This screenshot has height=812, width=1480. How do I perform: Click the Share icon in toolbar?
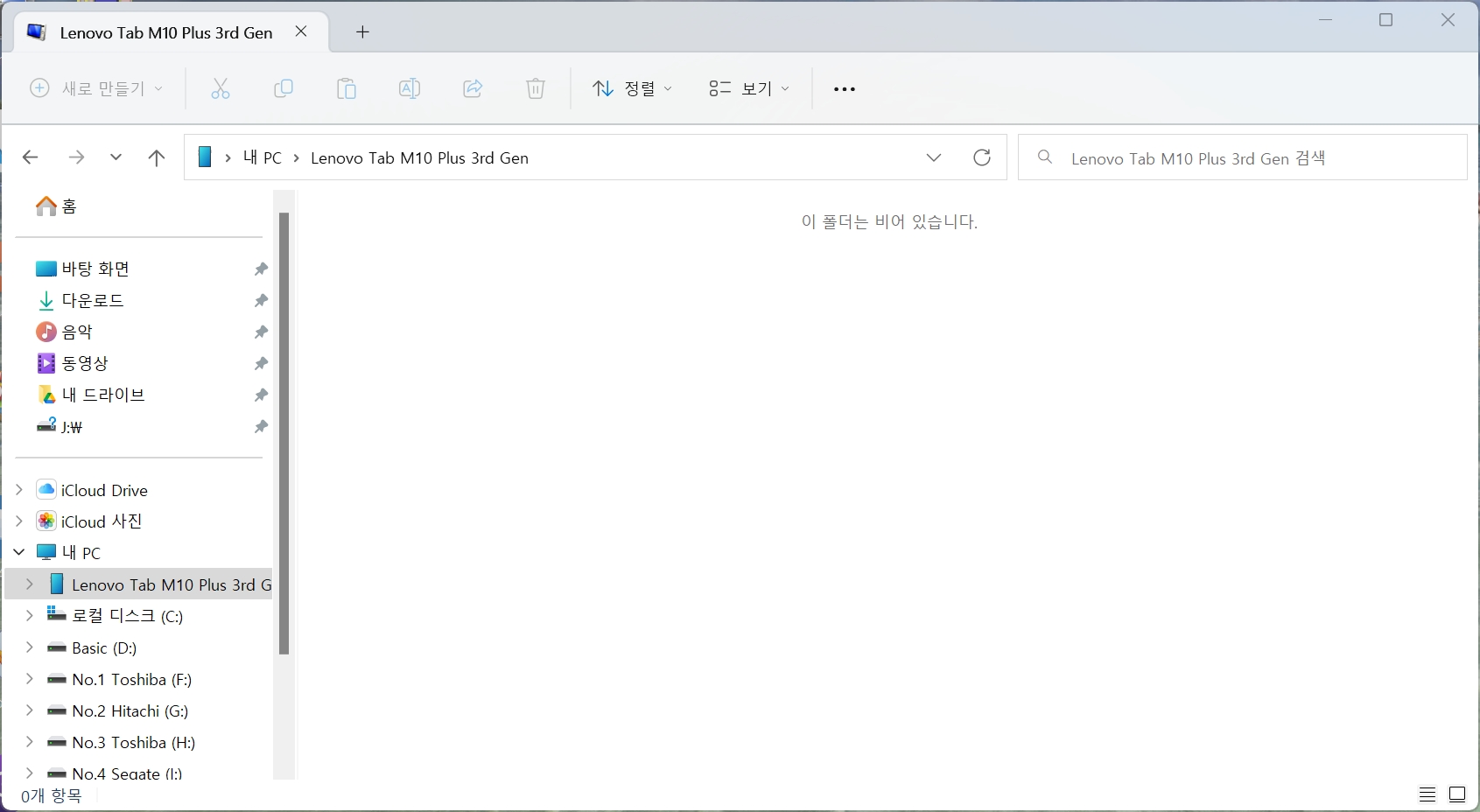click(x=473, y=88)
